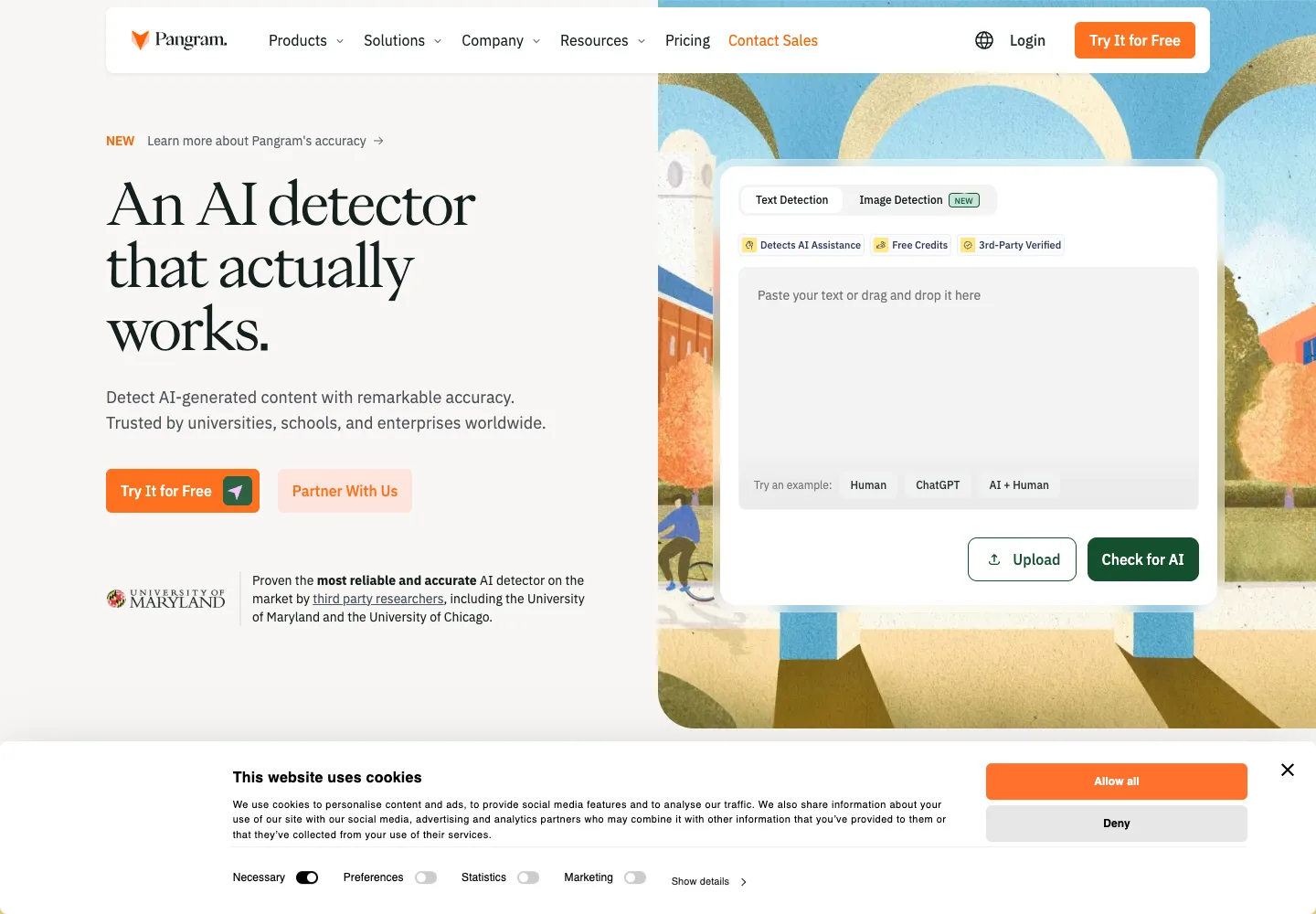Open the third party researchers link
This screenshot has height=914, width=1316.
point(378,599)
